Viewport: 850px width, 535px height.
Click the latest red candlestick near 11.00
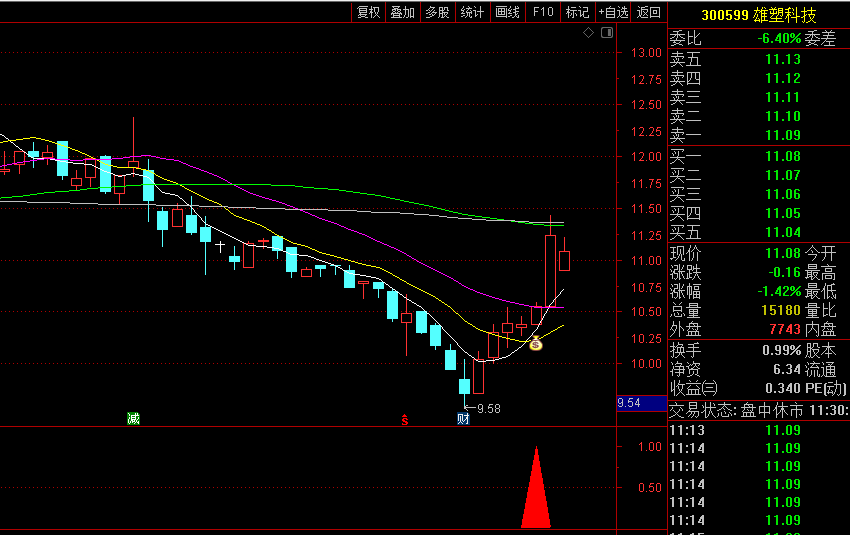pos(564,260)
